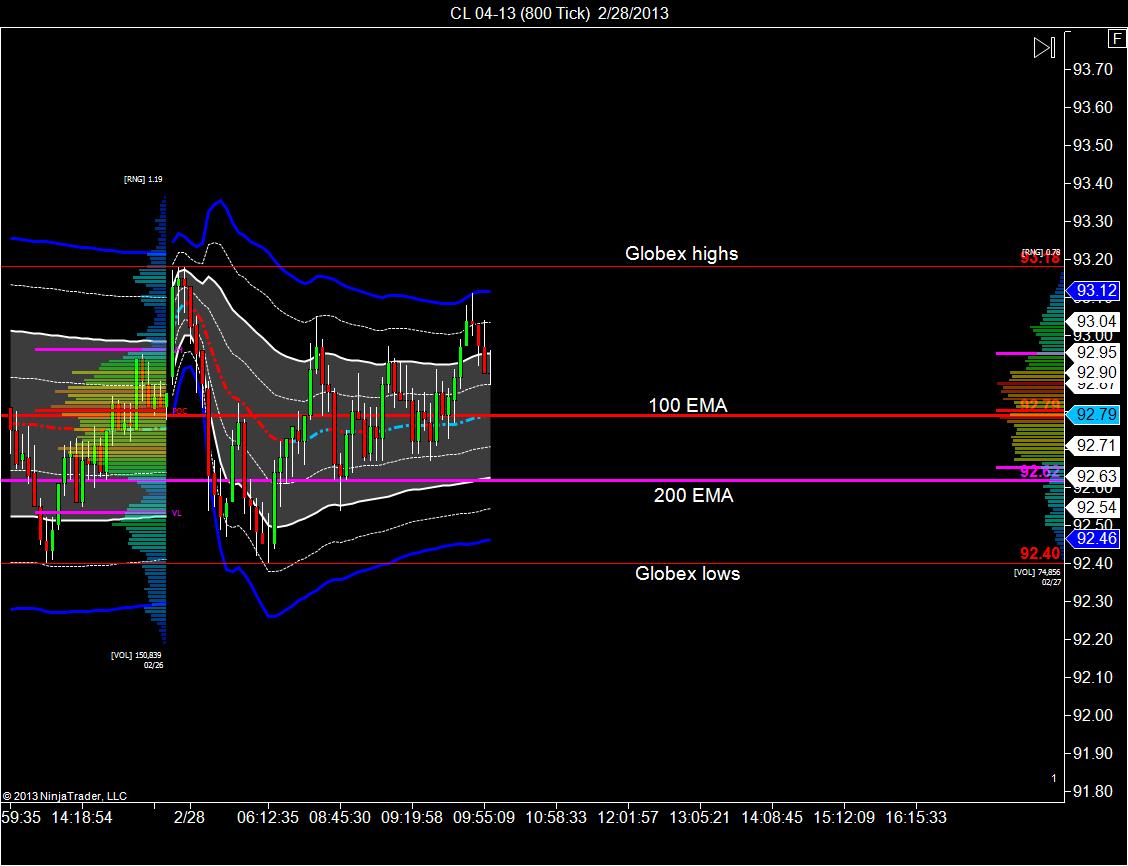Select the 92.71 price marker

click(1094, 446)
